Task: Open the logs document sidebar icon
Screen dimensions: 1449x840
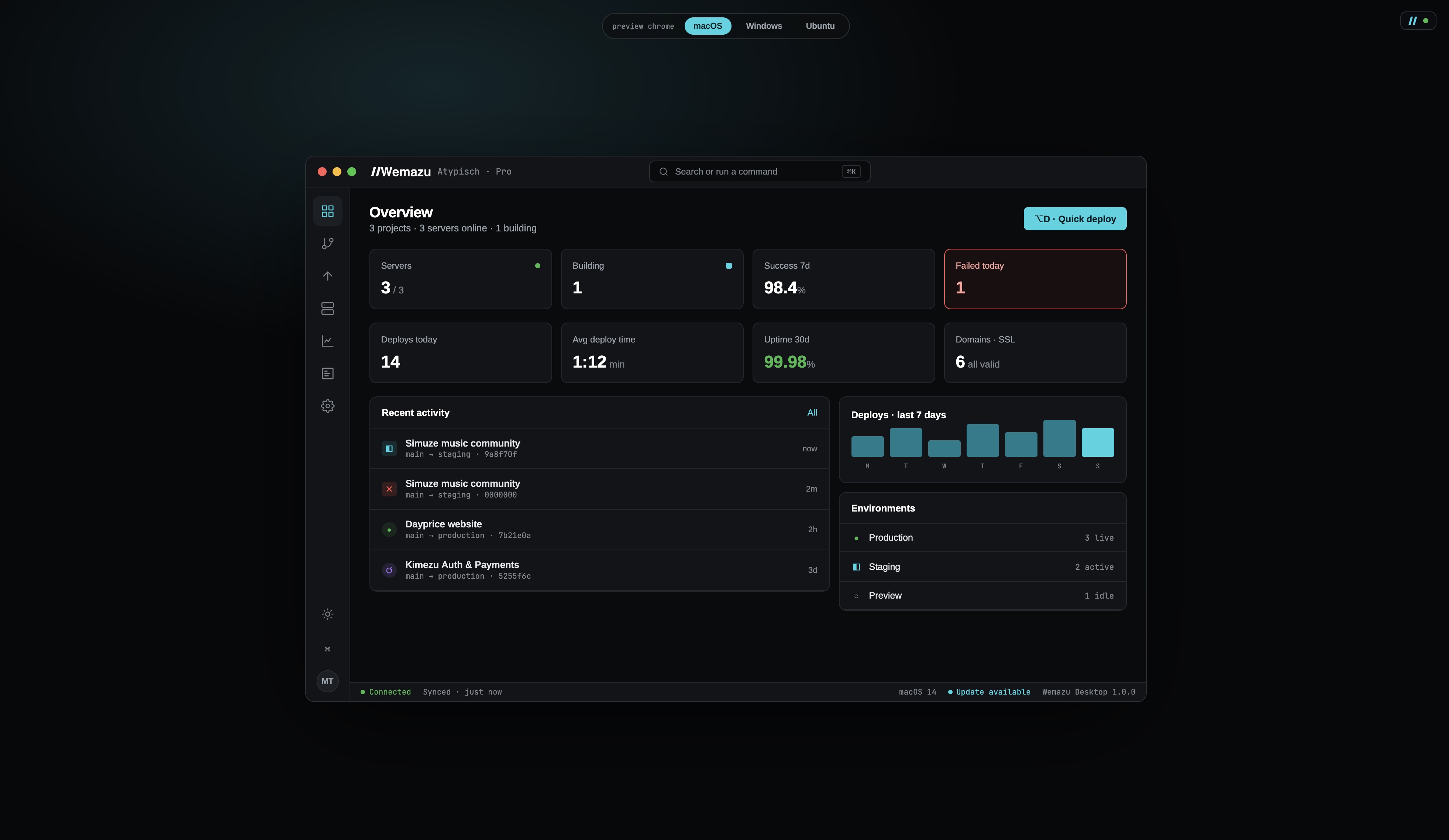Action: point(327,374)
